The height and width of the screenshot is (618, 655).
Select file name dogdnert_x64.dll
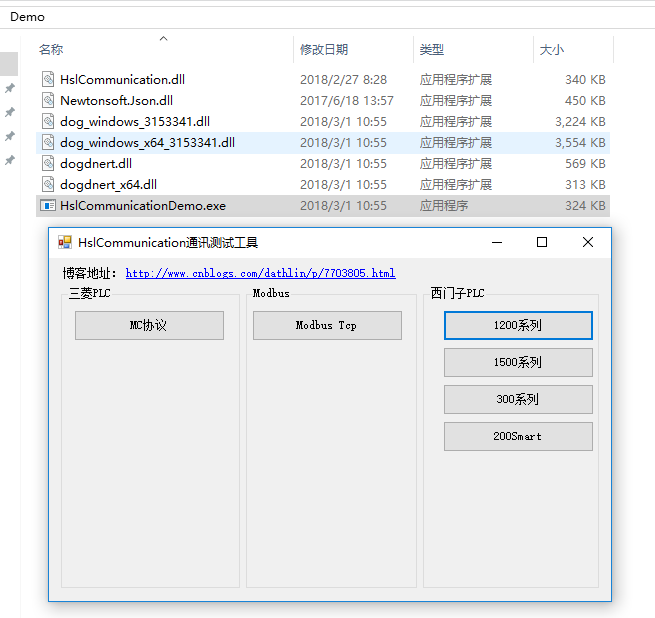tap(109, 184)
